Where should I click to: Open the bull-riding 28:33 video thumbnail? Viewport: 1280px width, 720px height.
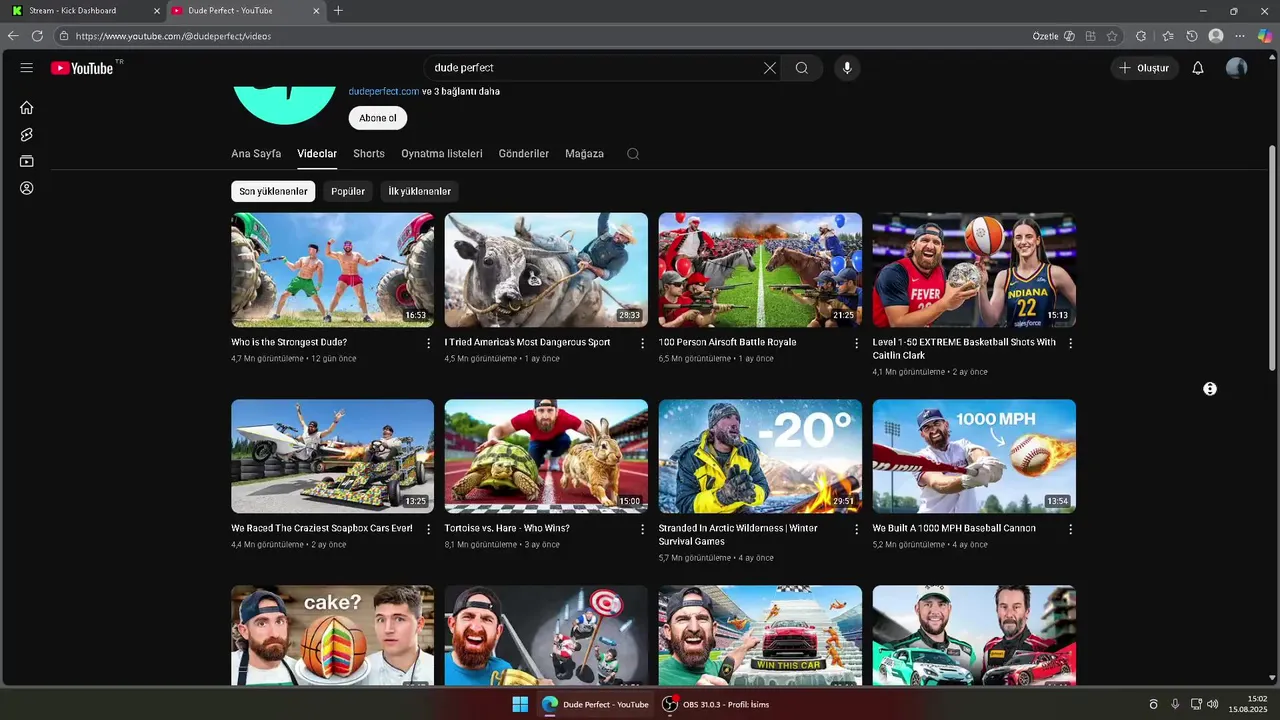546,270
